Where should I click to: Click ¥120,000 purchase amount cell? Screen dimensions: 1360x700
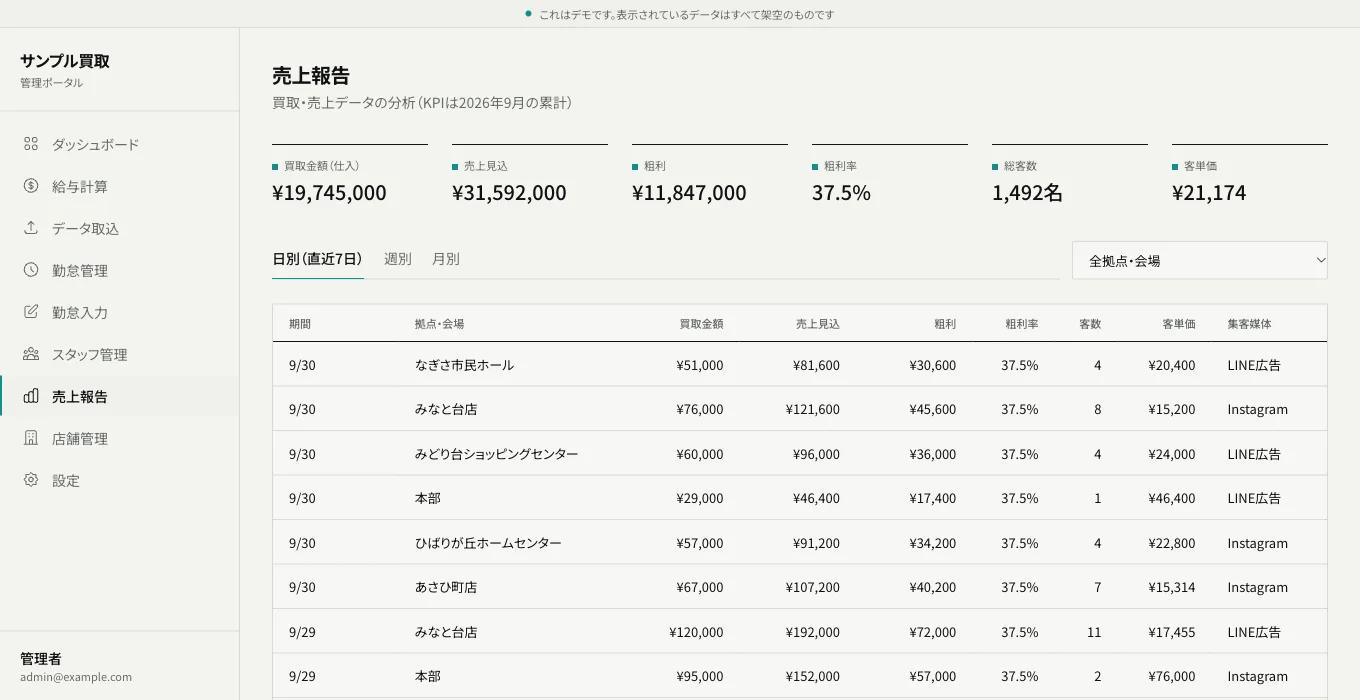click(697, 632)
